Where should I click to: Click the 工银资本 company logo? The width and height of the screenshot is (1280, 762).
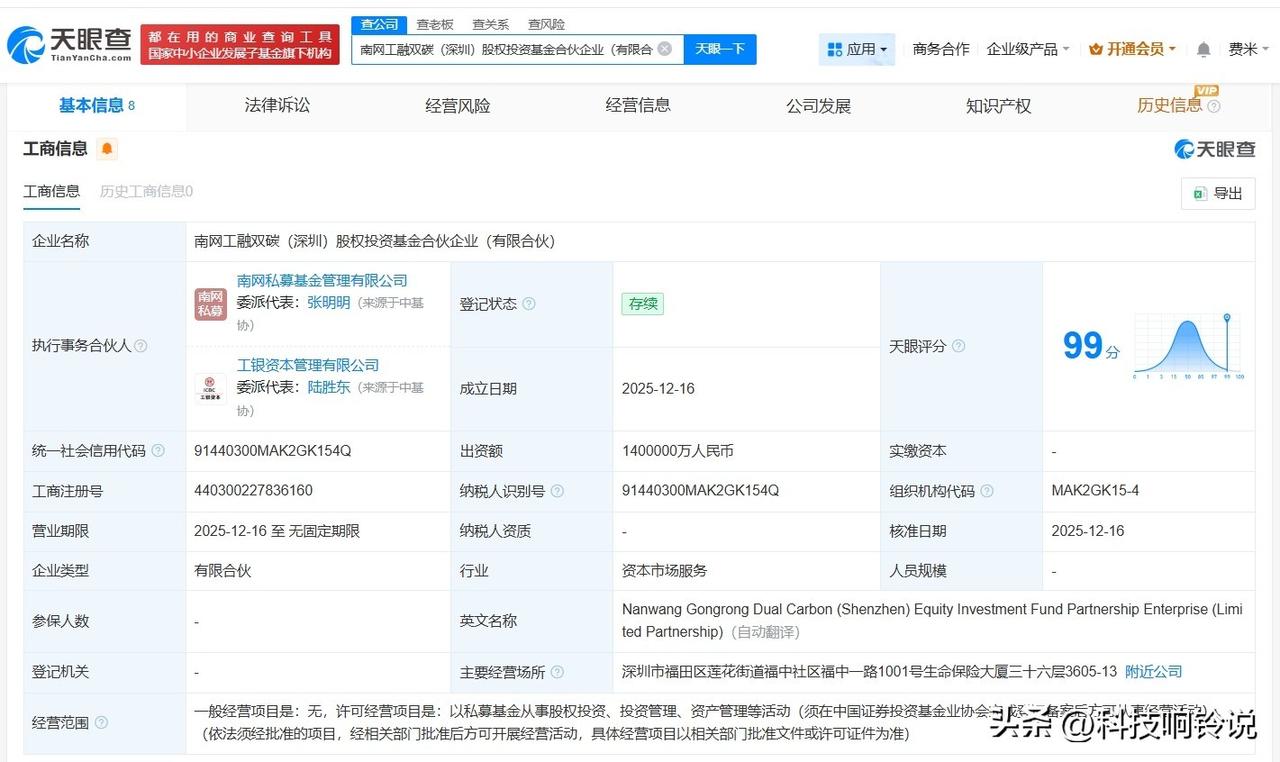[x=211, y=388]
